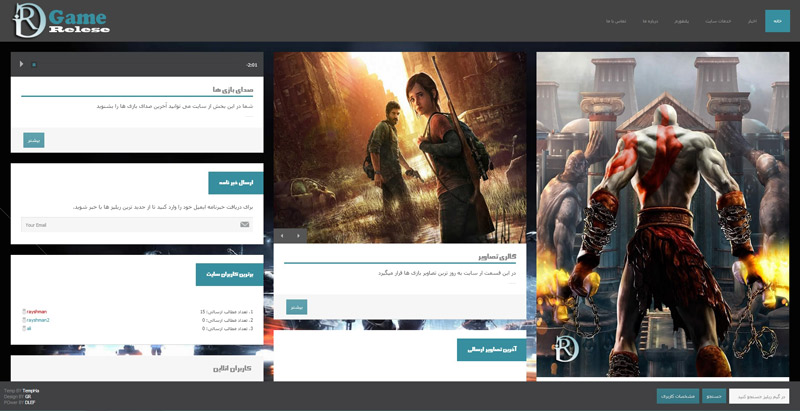The height and width of the screenshot is (411, 800).
Task: Click the God of War Kratos image
Action: pos(663,214)
